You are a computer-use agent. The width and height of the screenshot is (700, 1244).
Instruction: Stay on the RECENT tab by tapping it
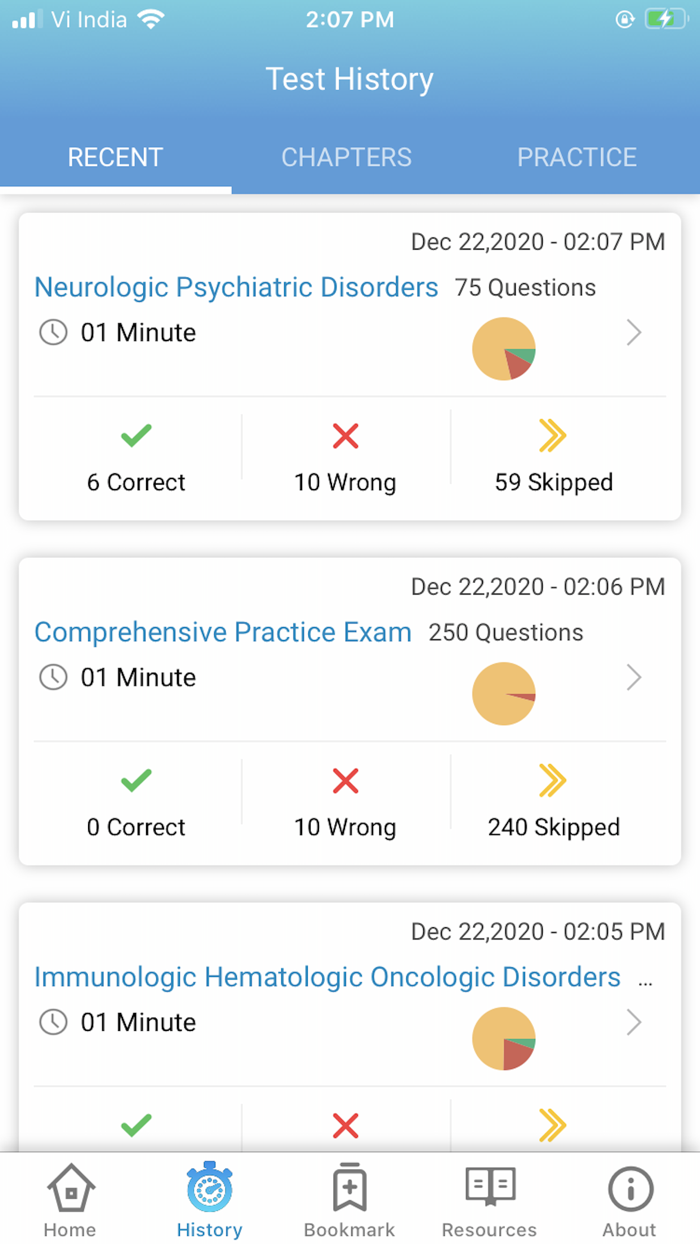(x=115, y=157)
